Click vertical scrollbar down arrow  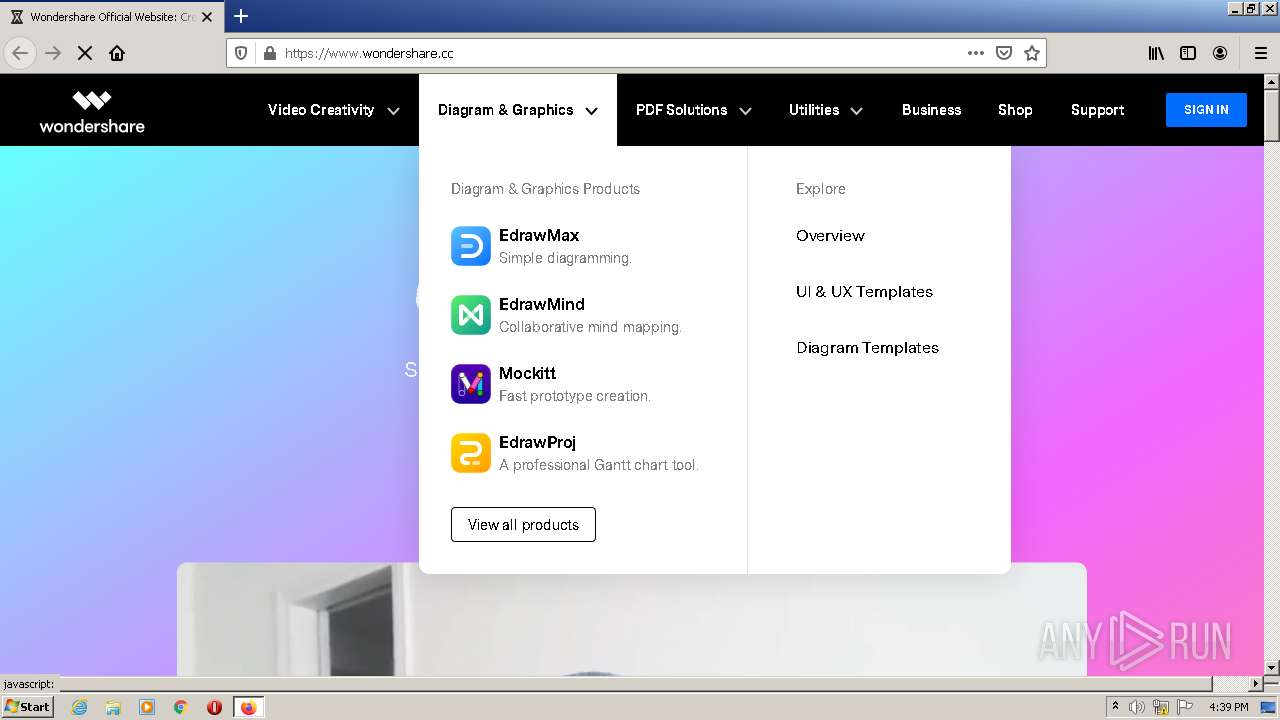1272,667
